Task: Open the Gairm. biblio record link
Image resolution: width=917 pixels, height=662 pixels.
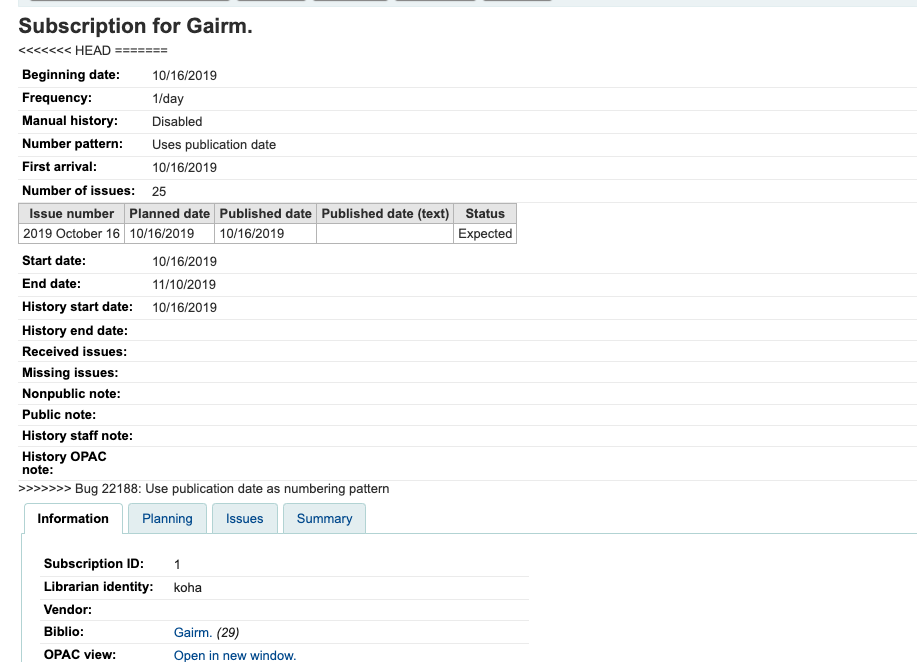Action: click(192, 632)
